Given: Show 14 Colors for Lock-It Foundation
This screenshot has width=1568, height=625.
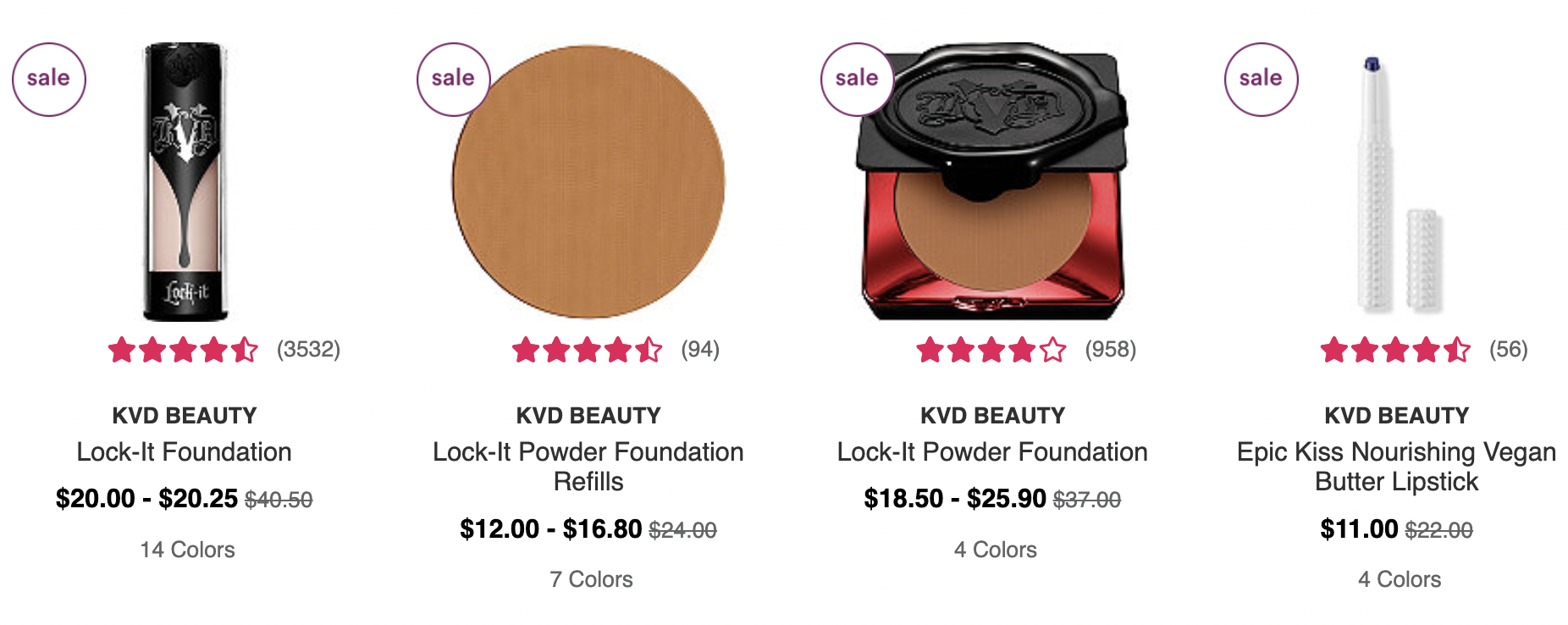Looking at the screenshot, I should pyautogui.click(x=187, y=550).
